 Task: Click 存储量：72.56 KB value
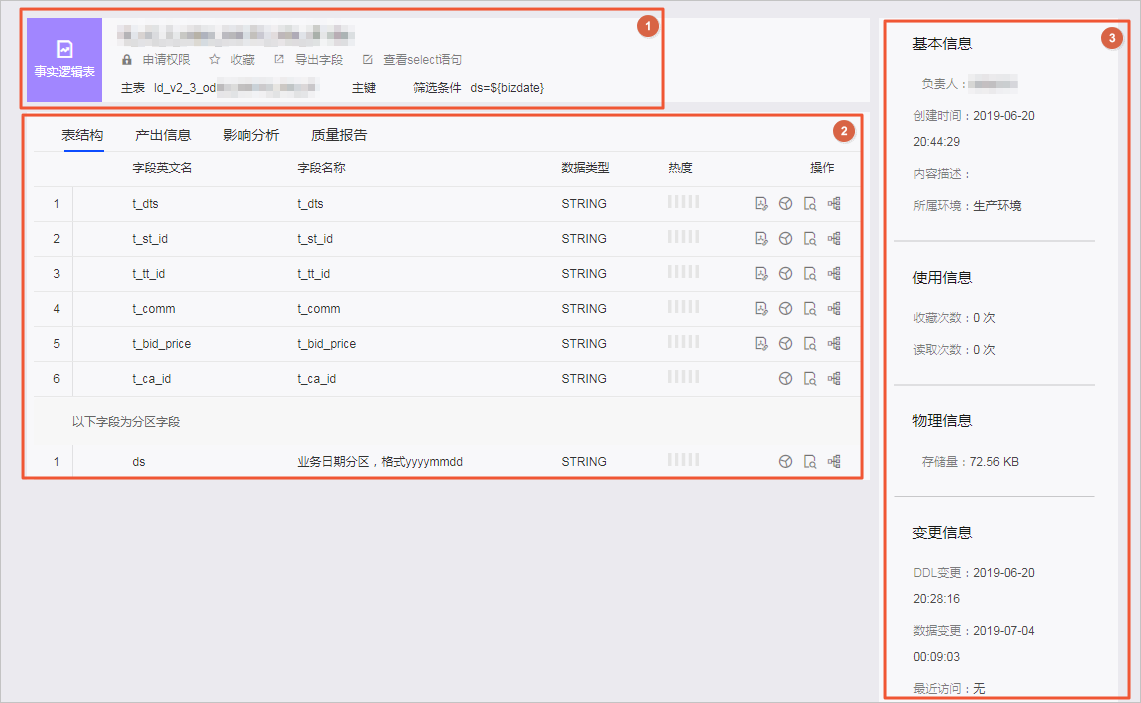pos(970,462)
